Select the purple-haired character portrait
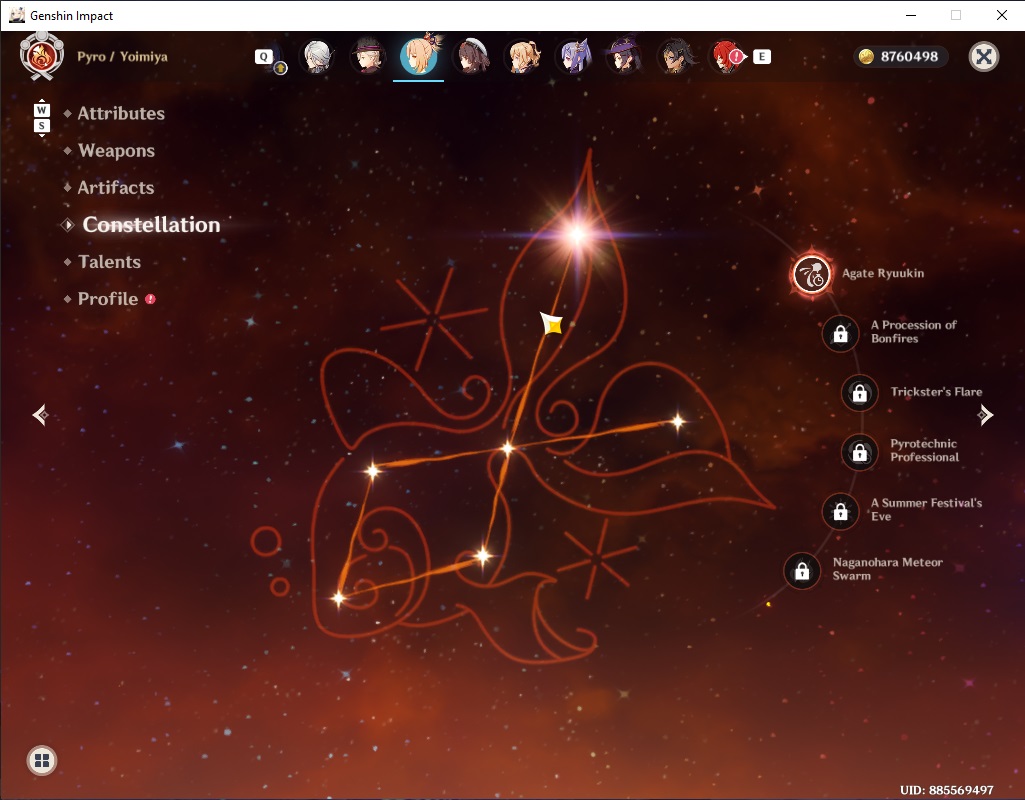Image resolution: width=1025 pixels, height=800 pixels. (574, 56)
